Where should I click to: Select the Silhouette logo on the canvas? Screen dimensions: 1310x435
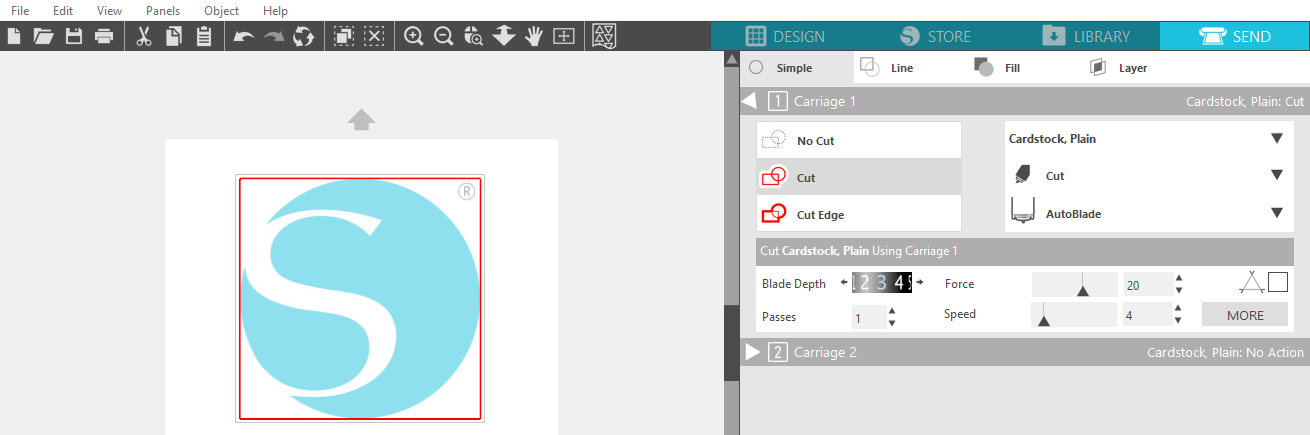pos(360,300)
